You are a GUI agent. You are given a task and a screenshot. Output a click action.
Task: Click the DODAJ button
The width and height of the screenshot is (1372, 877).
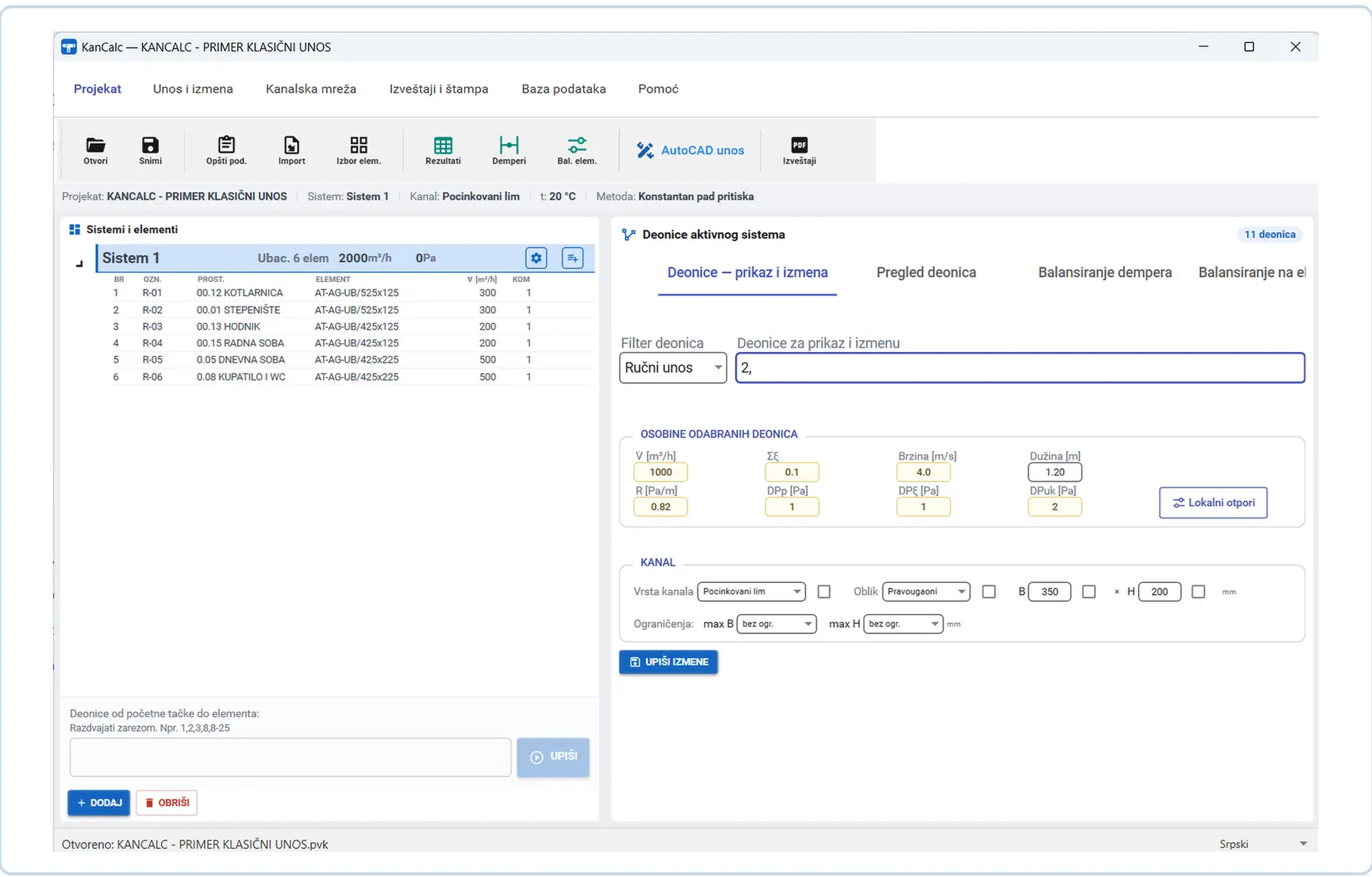[99, 803]
